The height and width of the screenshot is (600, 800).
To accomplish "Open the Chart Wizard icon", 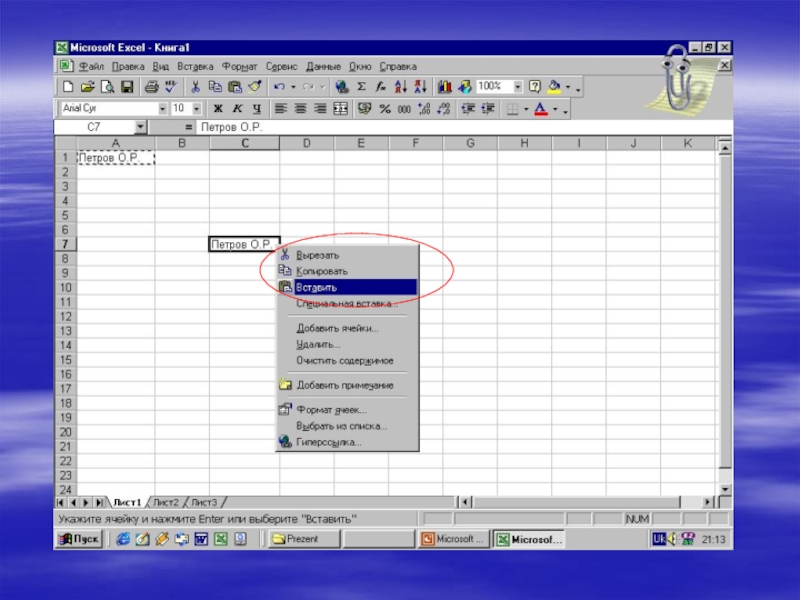I will pos(445,87).
